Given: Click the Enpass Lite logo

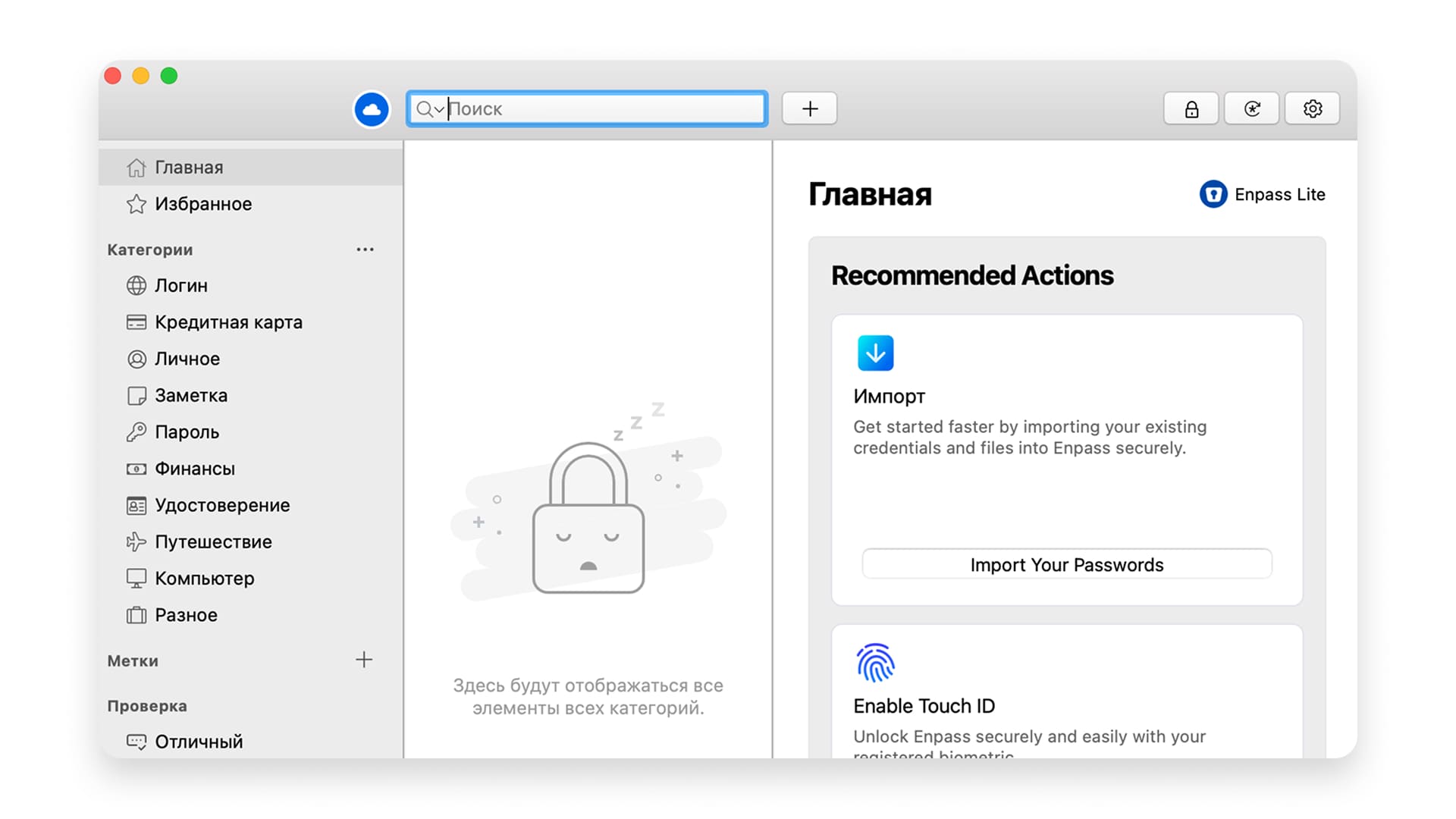Looking at the screenshot, I should [x=1213, y=194].
